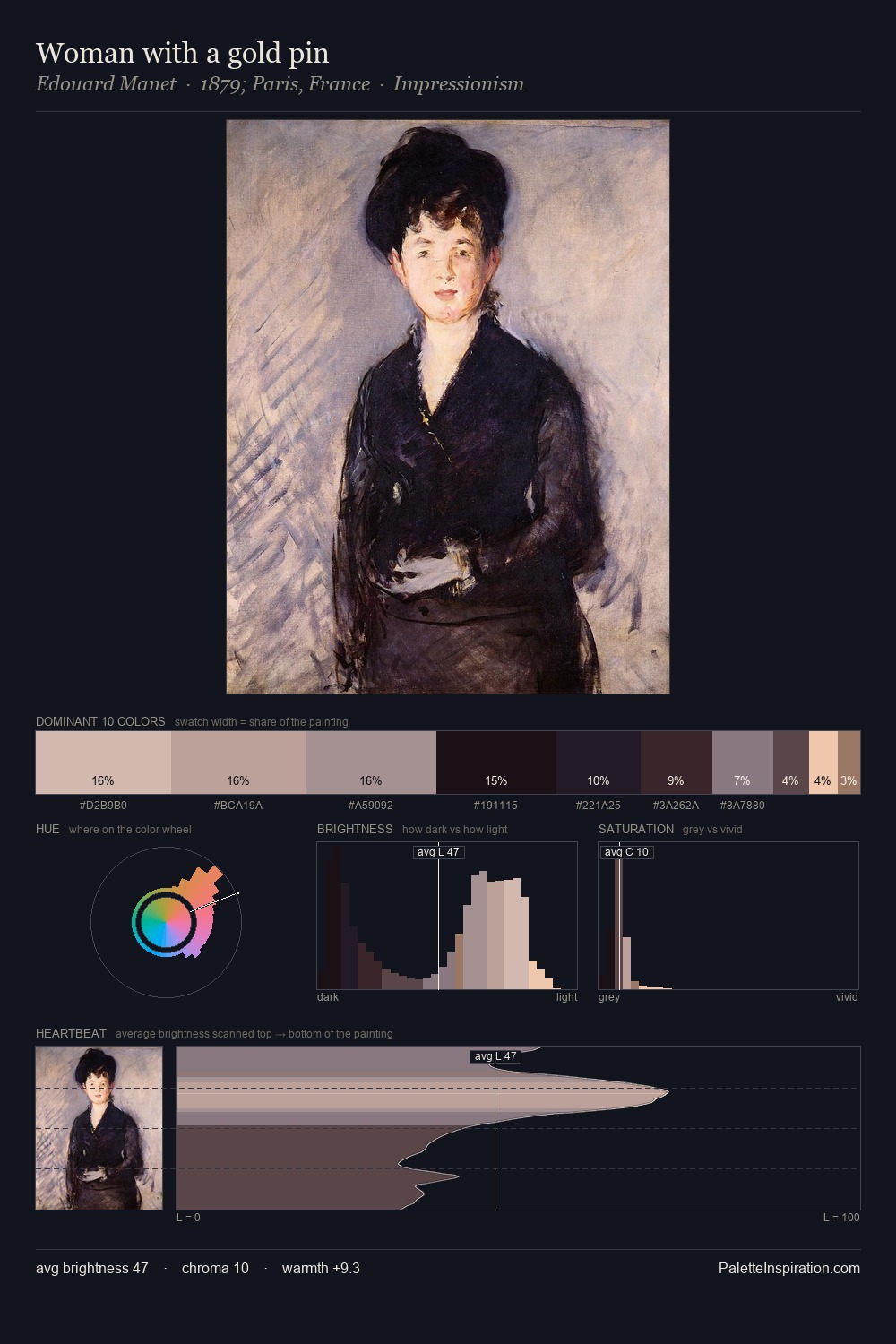Click the HUE section heading

(x=47, y=829)
